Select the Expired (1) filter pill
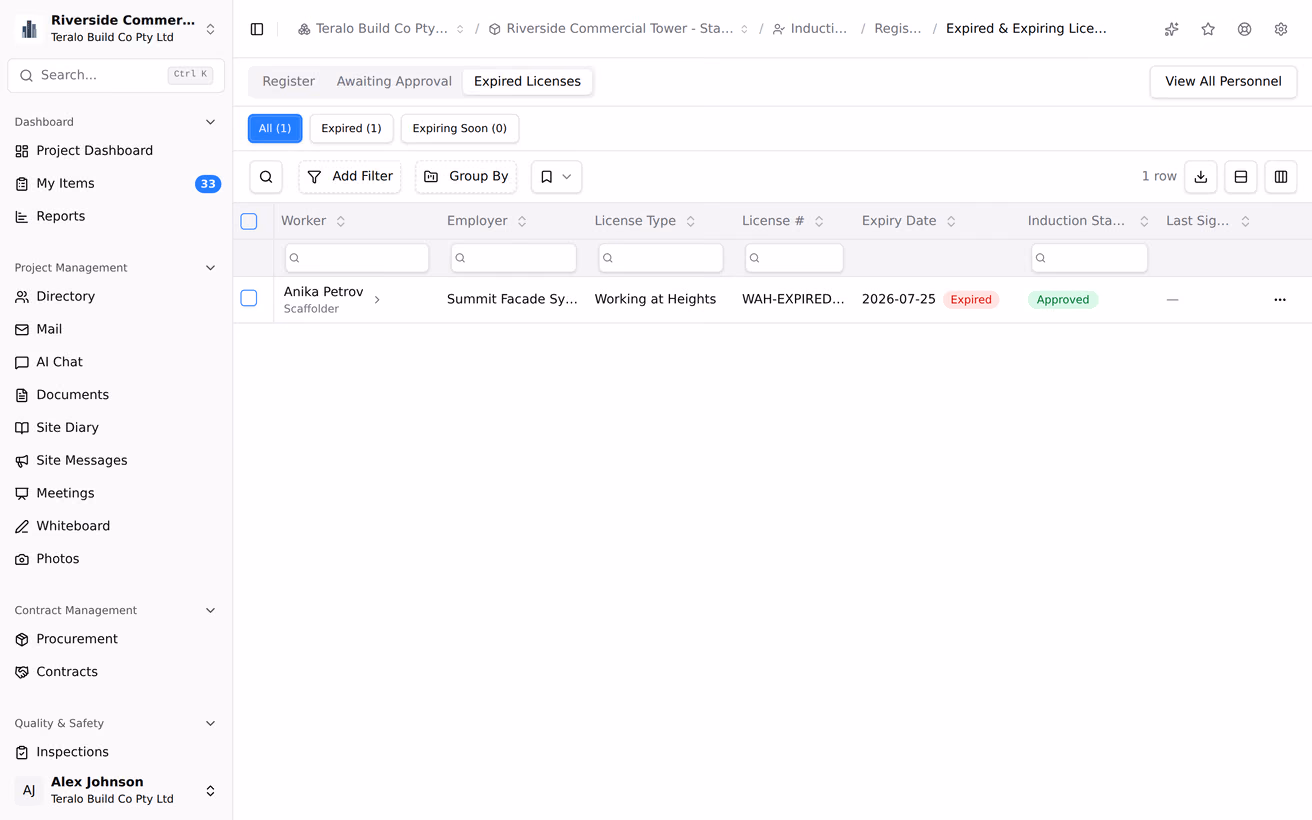The height and width of the screenshot is (820, 1312). point(351,128)
